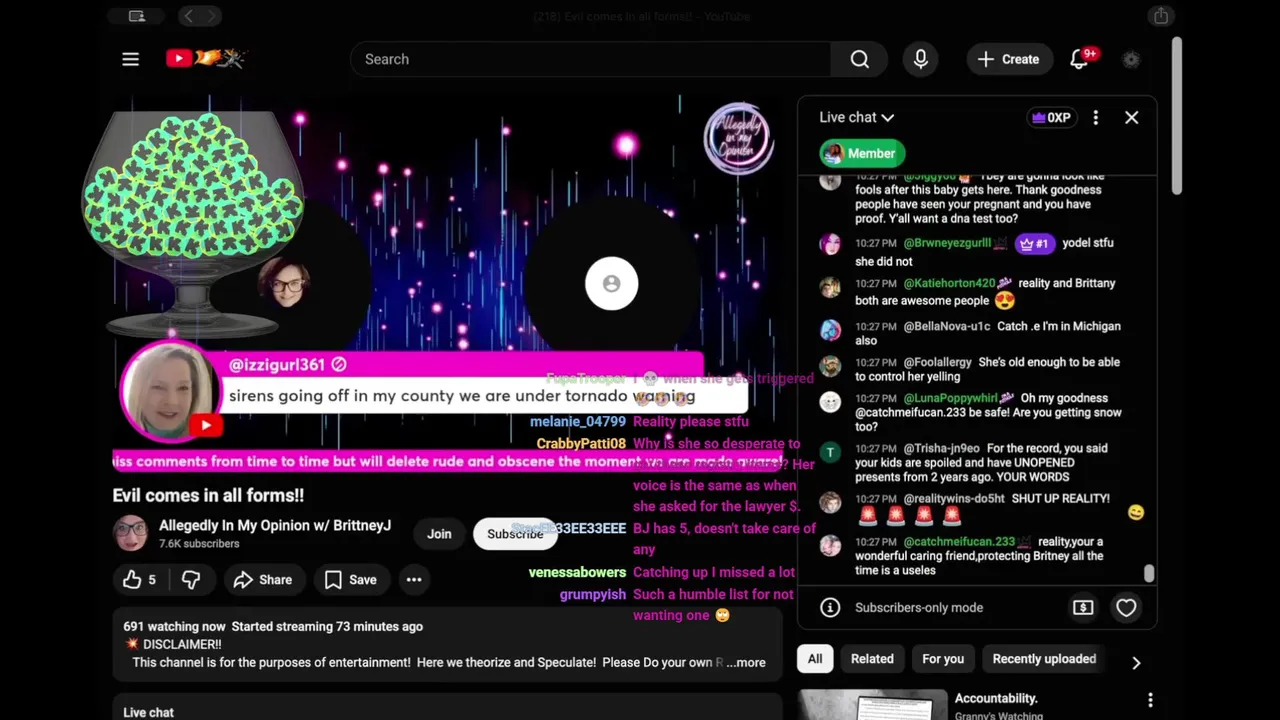
Task: Go to YouTube home via logo
Action: (205, 58)
